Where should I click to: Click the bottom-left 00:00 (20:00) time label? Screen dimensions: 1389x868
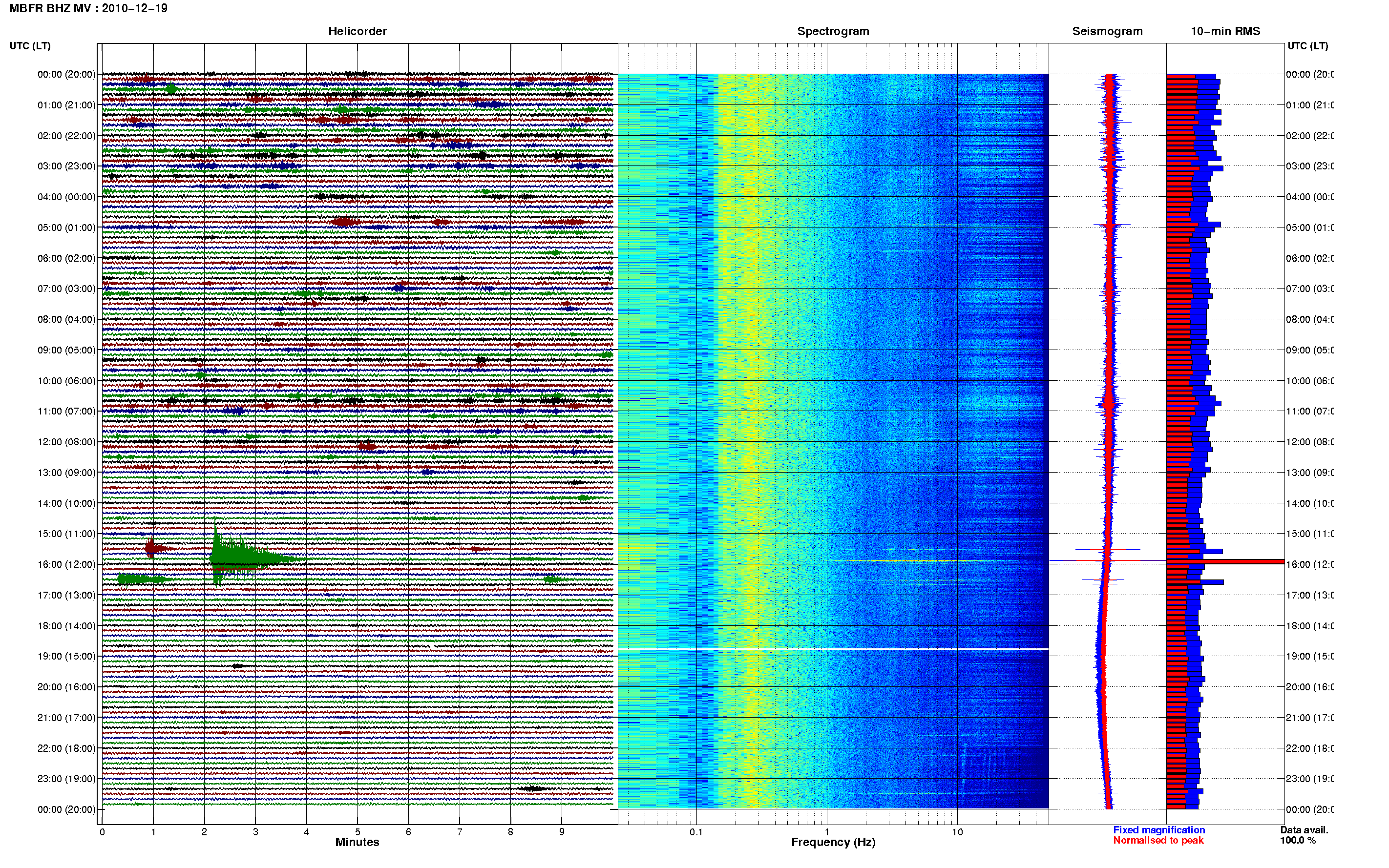[x=66, y=809]
